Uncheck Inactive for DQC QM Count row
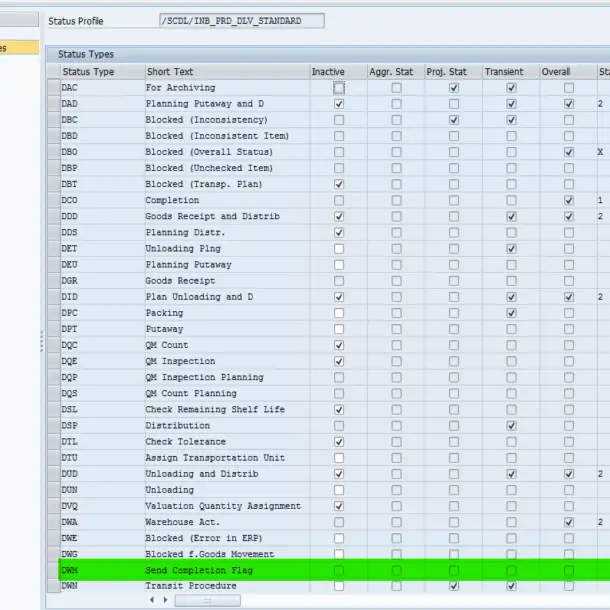The image size is (610, 610). point(339,345)
